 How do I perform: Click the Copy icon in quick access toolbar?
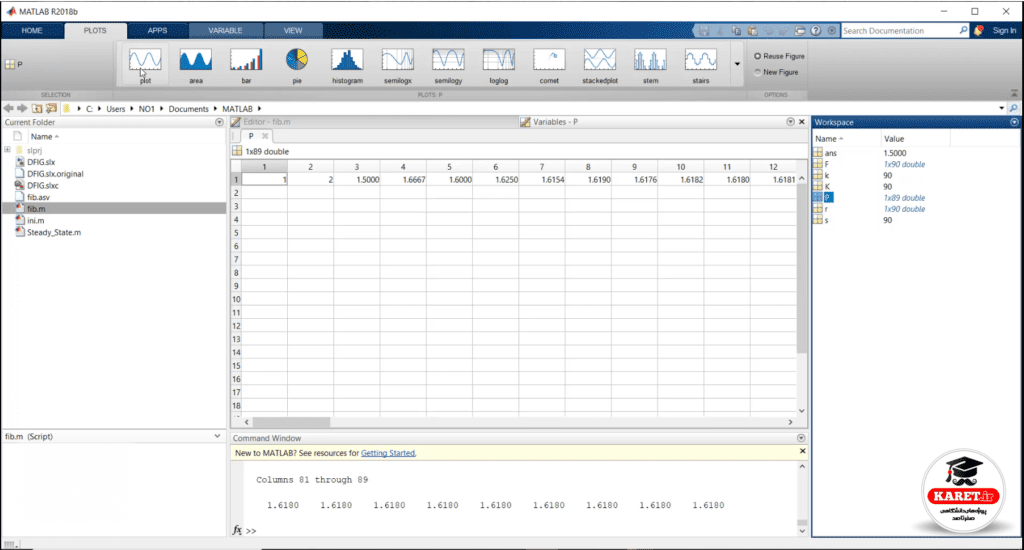[736, 31]
